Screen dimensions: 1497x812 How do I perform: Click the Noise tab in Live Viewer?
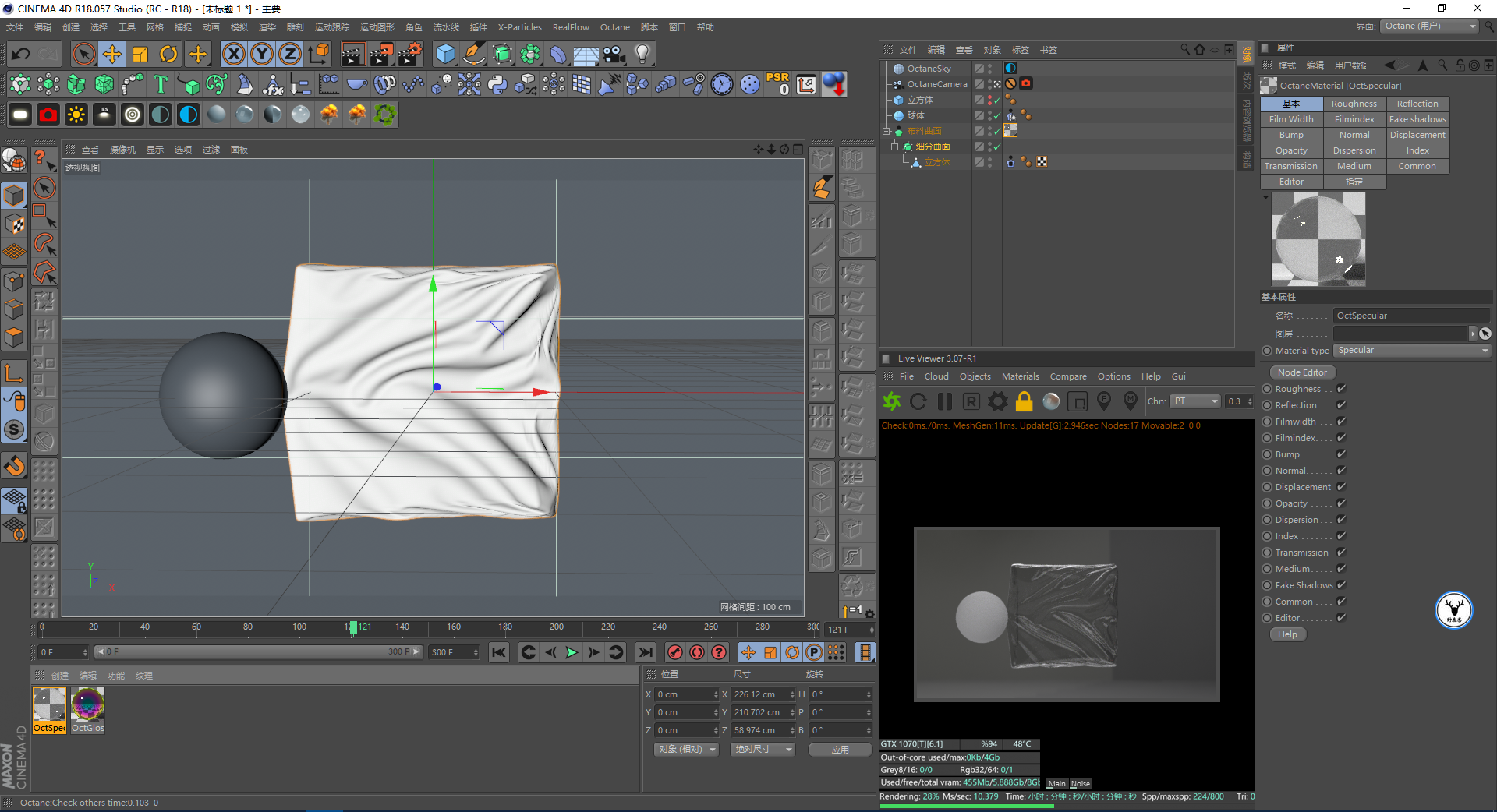[1080, 784]
